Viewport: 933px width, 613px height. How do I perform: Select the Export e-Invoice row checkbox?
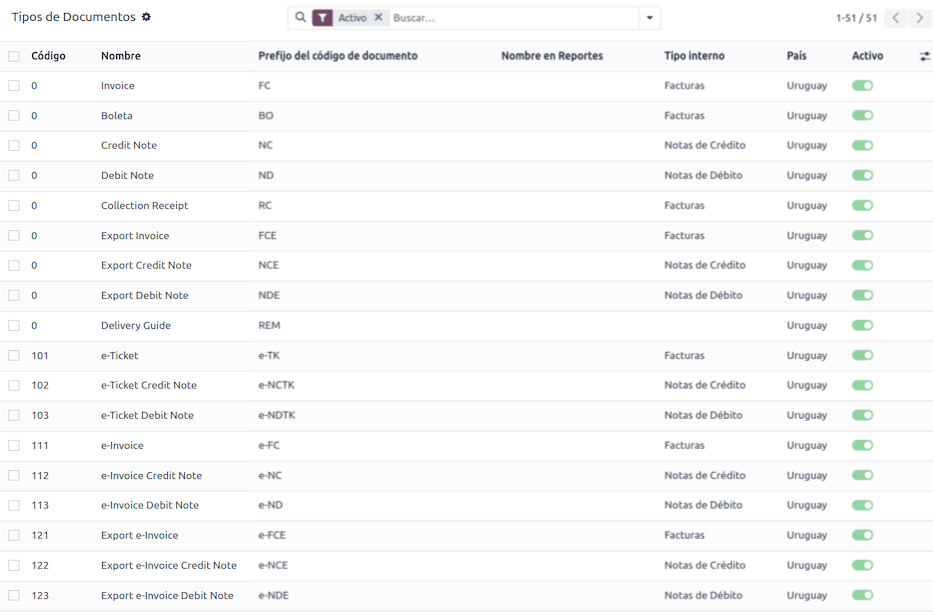click(14, 535)
